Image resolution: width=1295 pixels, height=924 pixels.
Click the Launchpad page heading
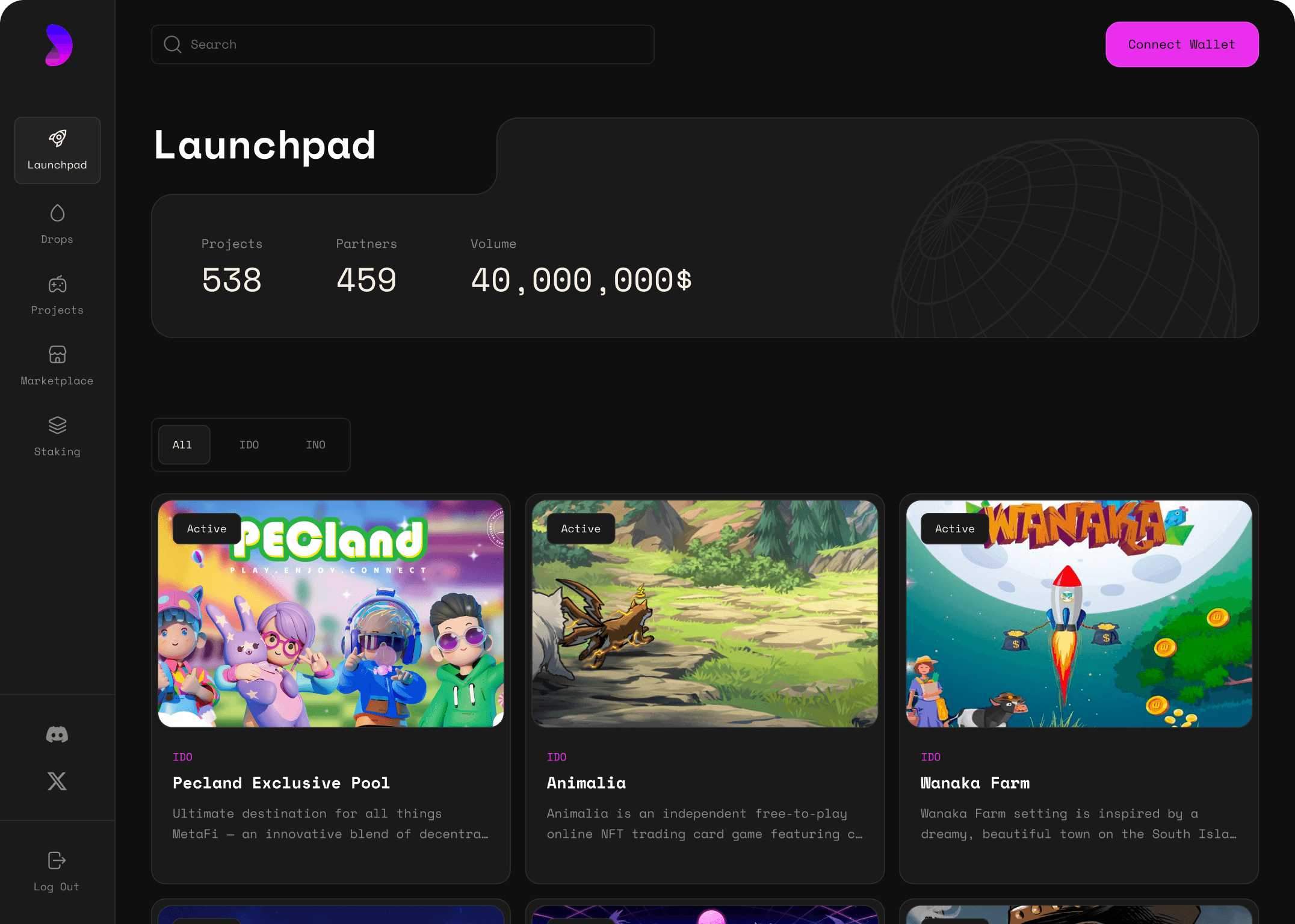click(x=265, y=145)
